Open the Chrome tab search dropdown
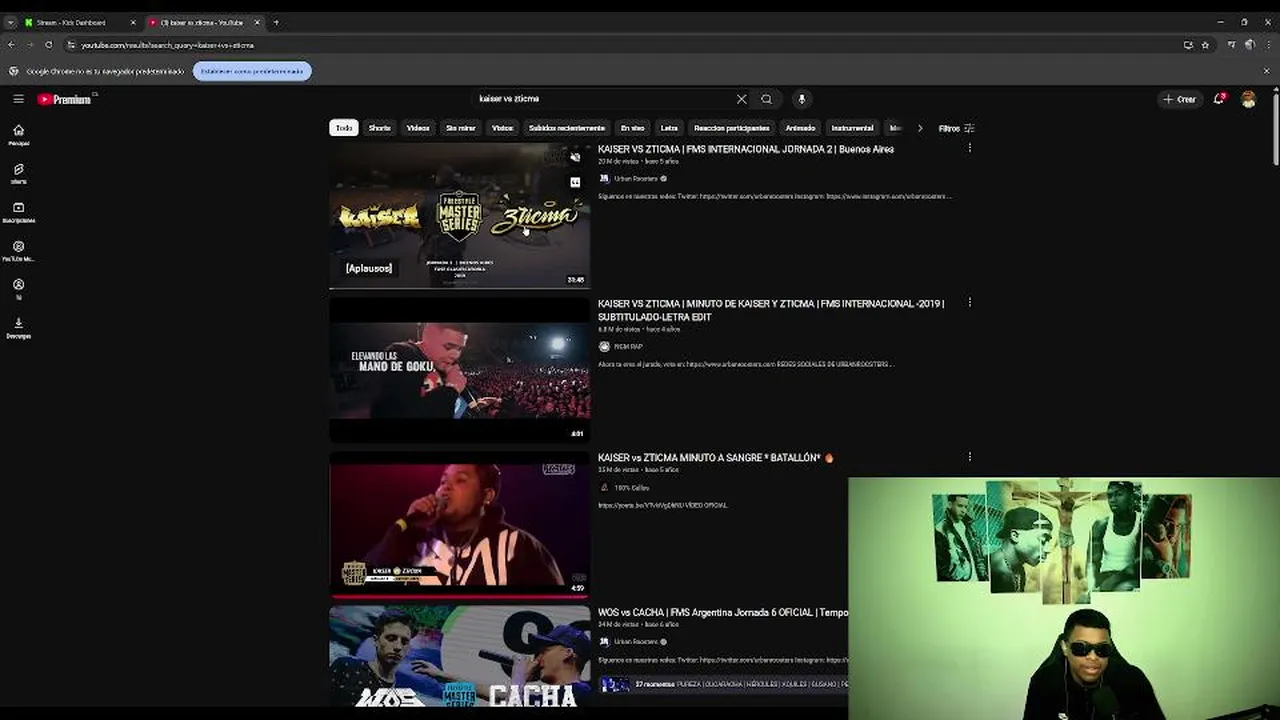 point(10,22)
